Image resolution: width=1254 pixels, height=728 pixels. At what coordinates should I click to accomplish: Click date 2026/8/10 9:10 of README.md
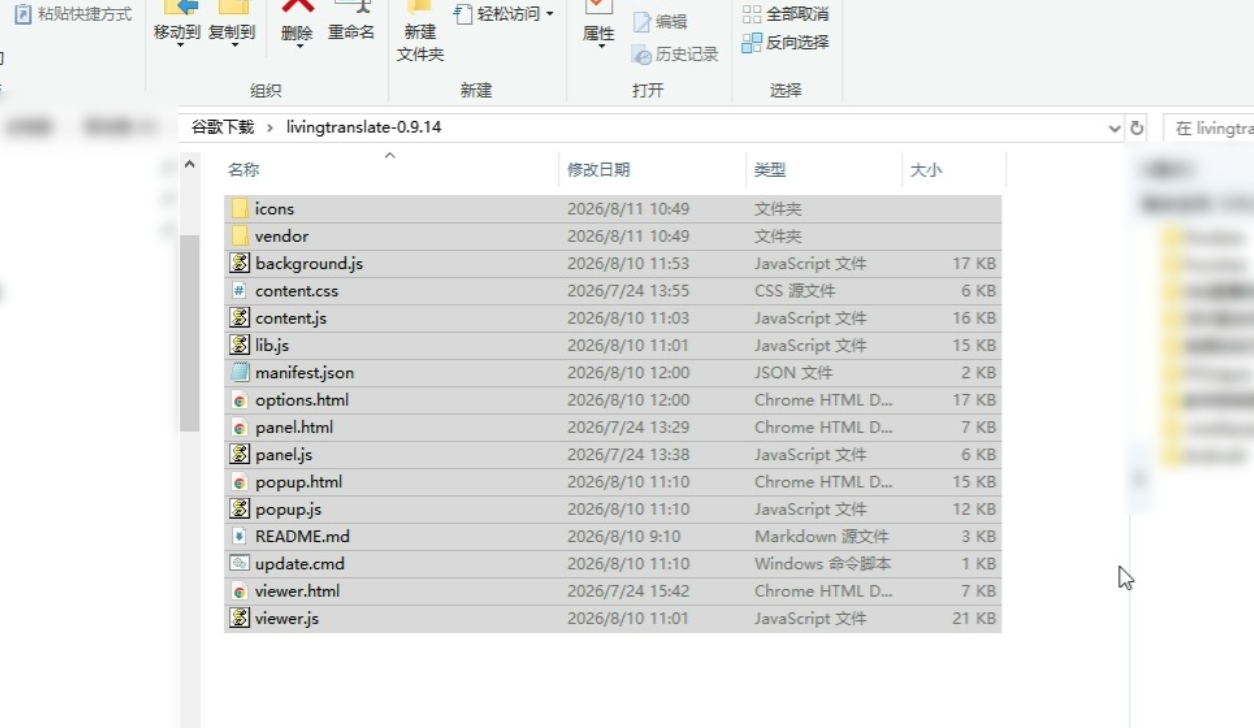[x=624, y=536]
